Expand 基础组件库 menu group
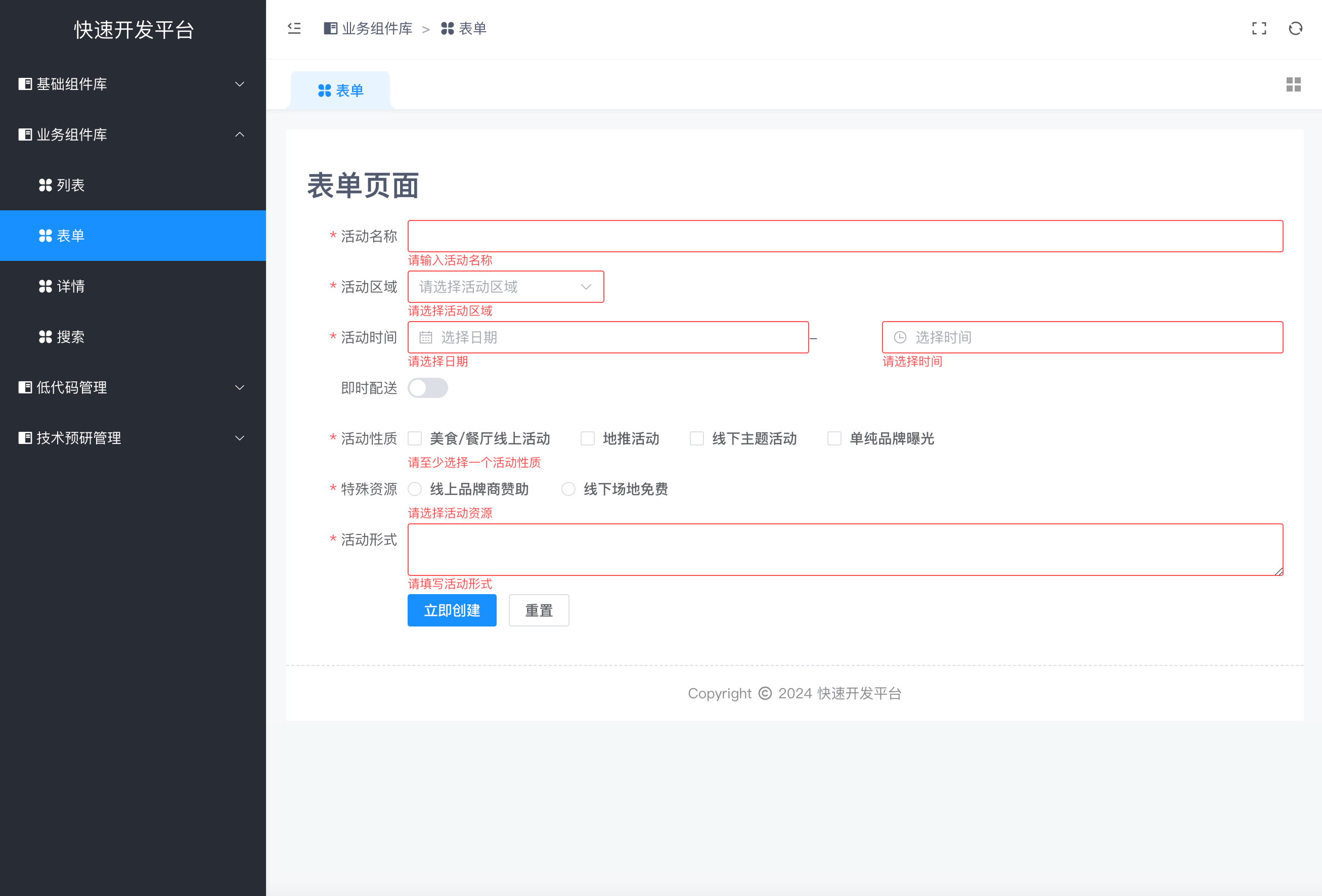1322x896 pixels. pos(133,84)
